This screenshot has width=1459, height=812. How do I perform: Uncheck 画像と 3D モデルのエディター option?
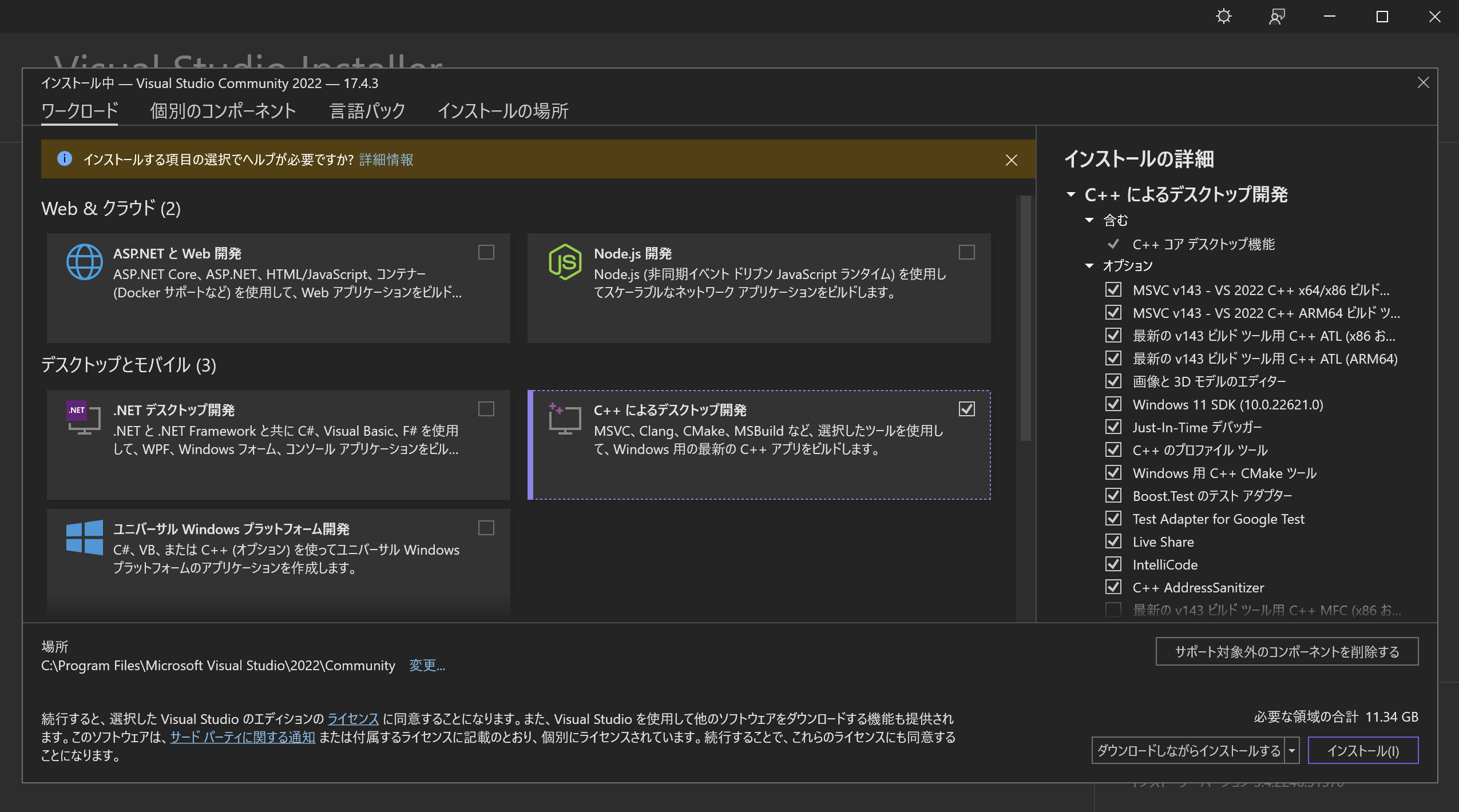point(1113,381)
